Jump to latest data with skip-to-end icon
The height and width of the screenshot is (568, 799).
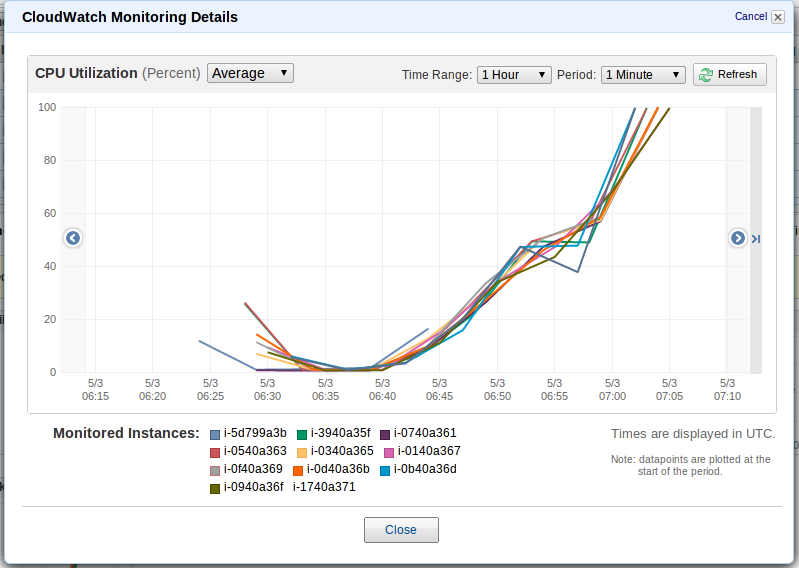756,238
